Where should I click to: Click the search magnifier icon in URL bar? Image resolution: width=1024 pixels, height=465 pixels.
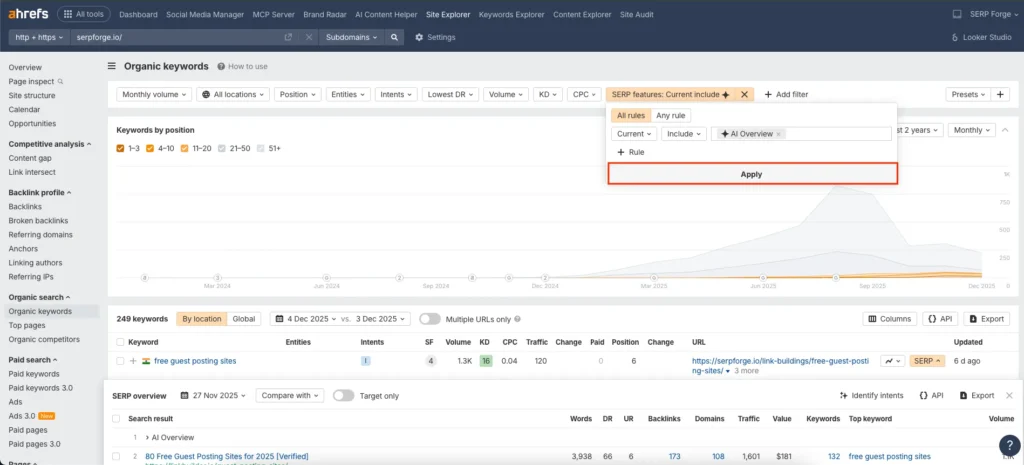click(395, 37)
